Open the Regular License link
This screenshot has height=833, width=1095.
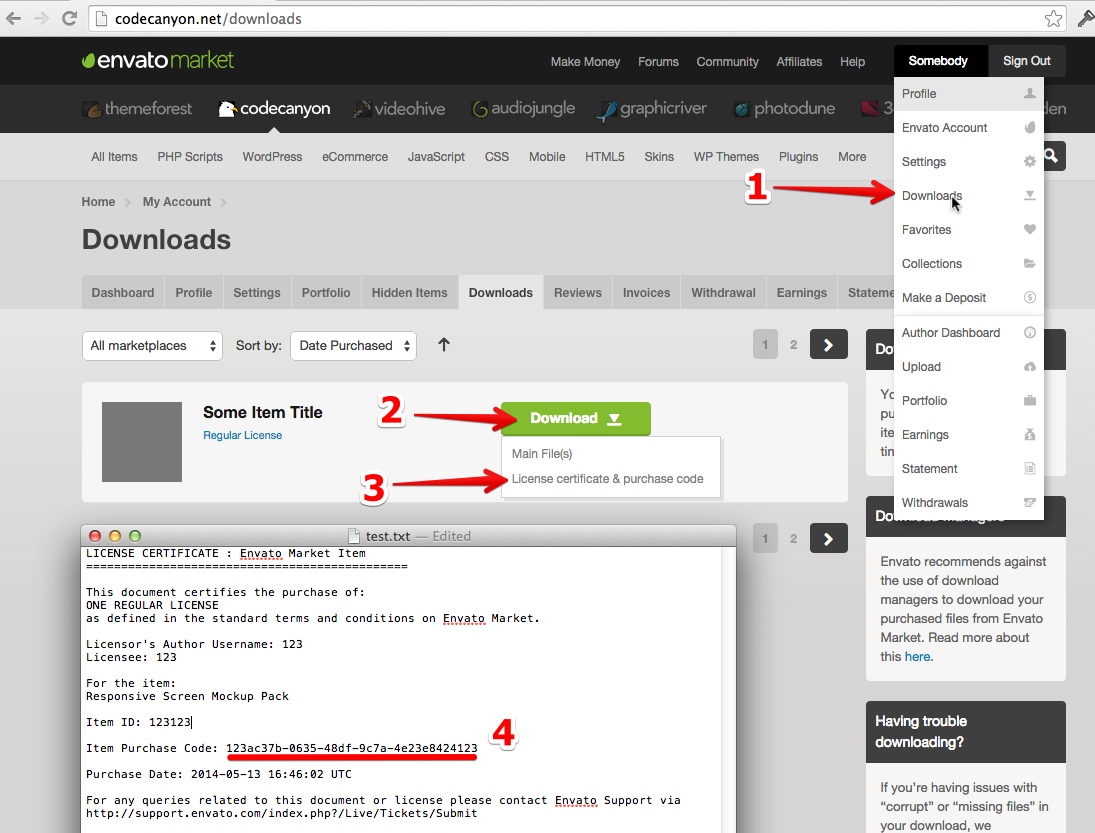tap(242, 435)
